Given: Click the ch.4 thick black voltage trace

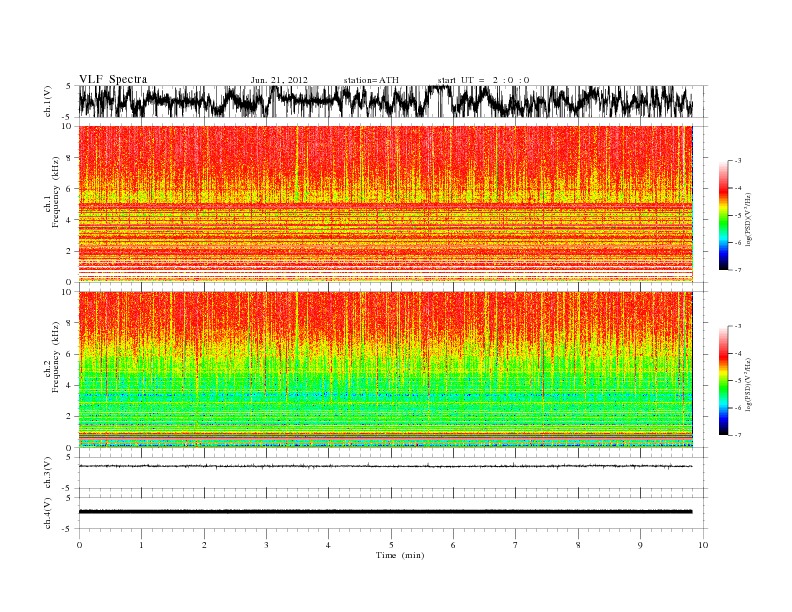Looking at the screenshot, I should tap(386, 512).
